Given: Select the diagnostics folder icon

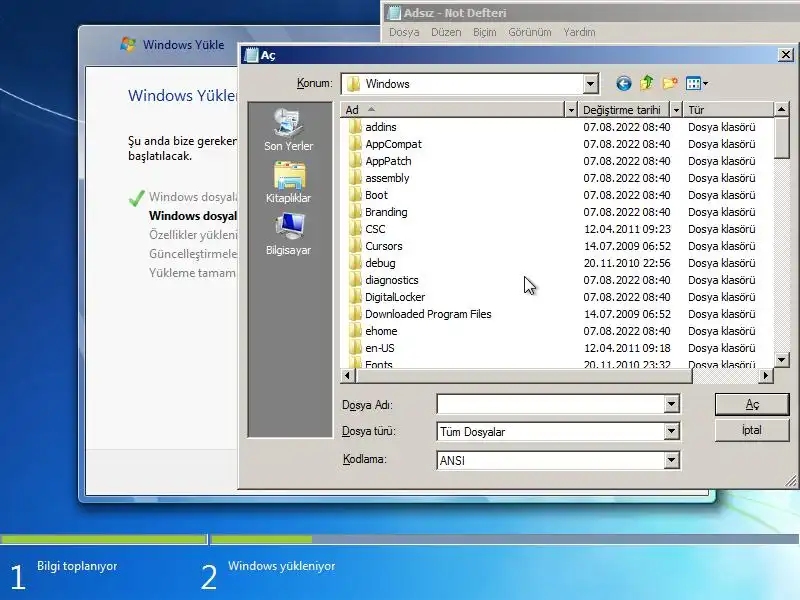Looking at the screenshot, I should click(x=355, y=280).
